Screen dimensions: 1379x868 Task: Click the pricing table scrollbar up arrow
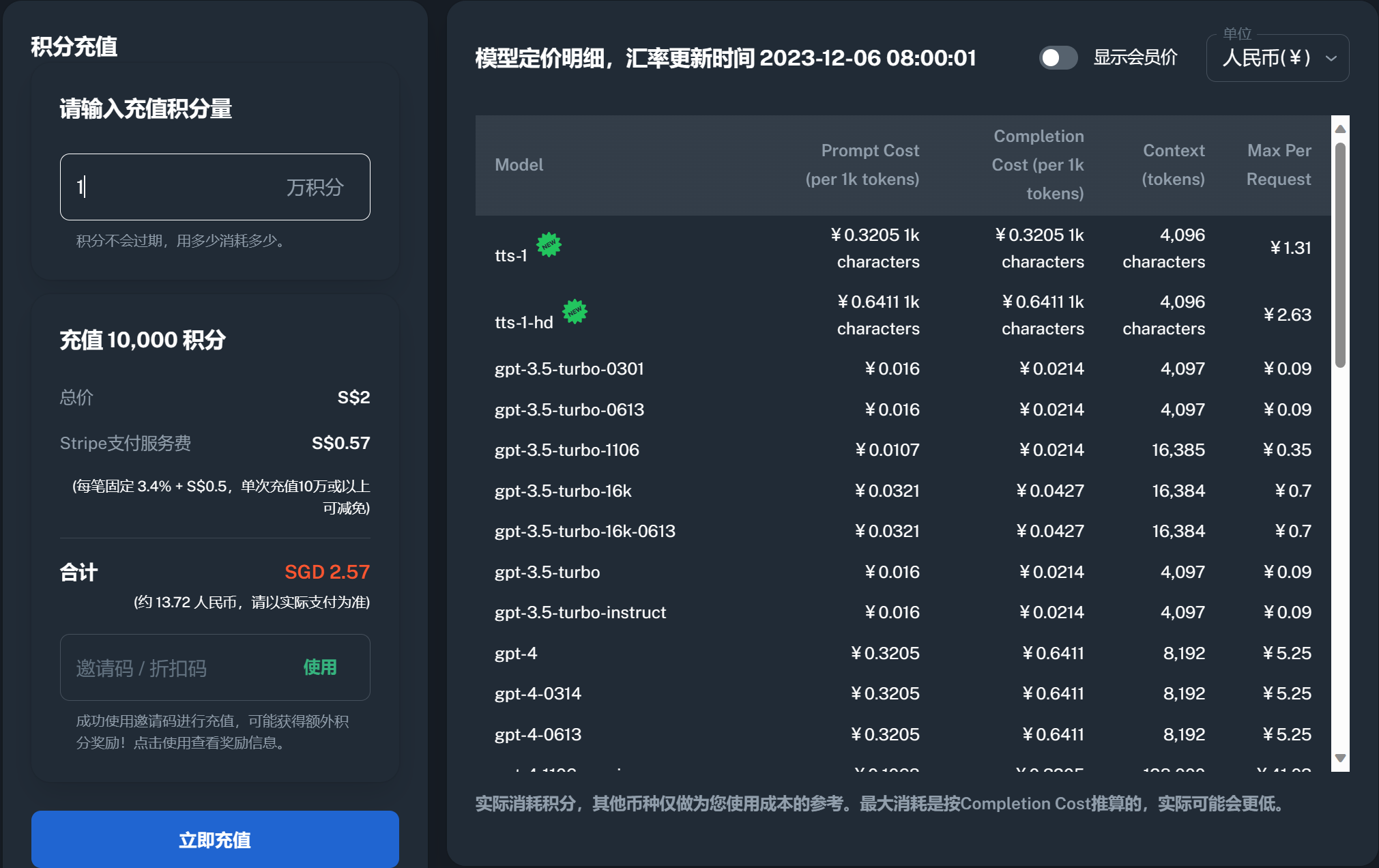1340,129
